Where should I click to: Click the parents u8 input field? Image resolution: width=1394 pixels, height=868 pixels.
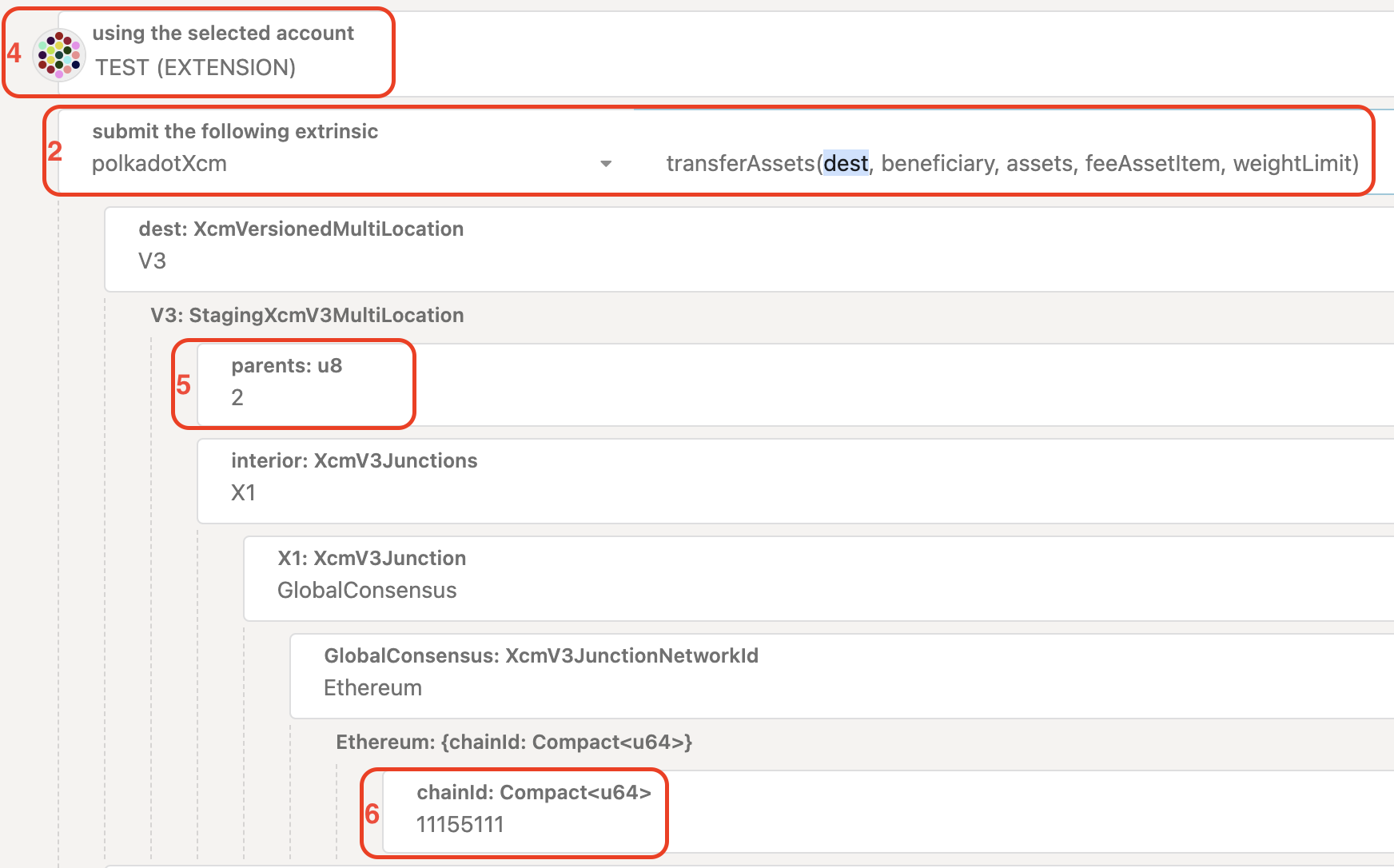pos(719,397)
